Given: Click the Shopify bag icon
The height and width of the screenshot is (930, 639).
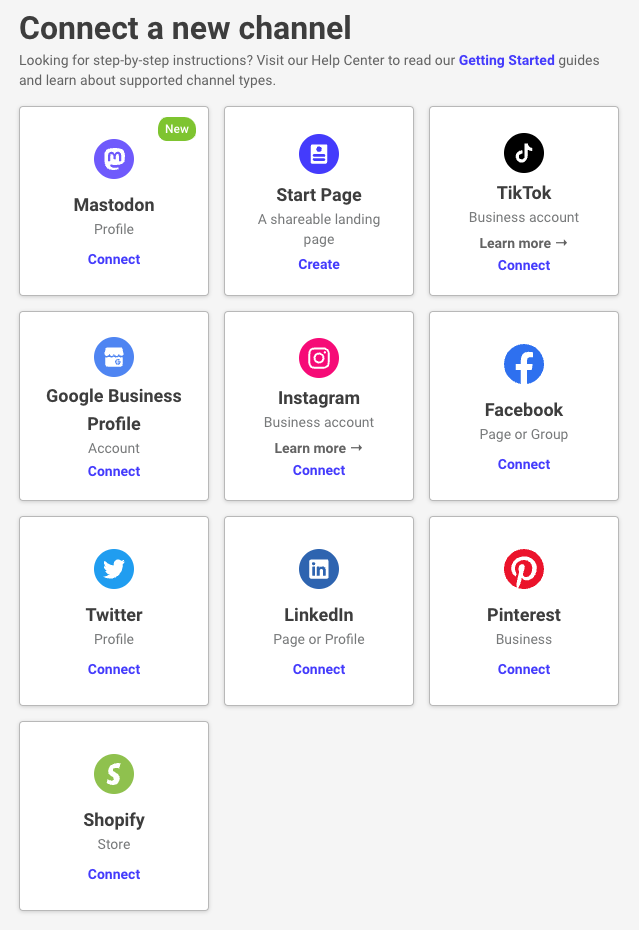Looking at the screenshot, I should point(114,774).
